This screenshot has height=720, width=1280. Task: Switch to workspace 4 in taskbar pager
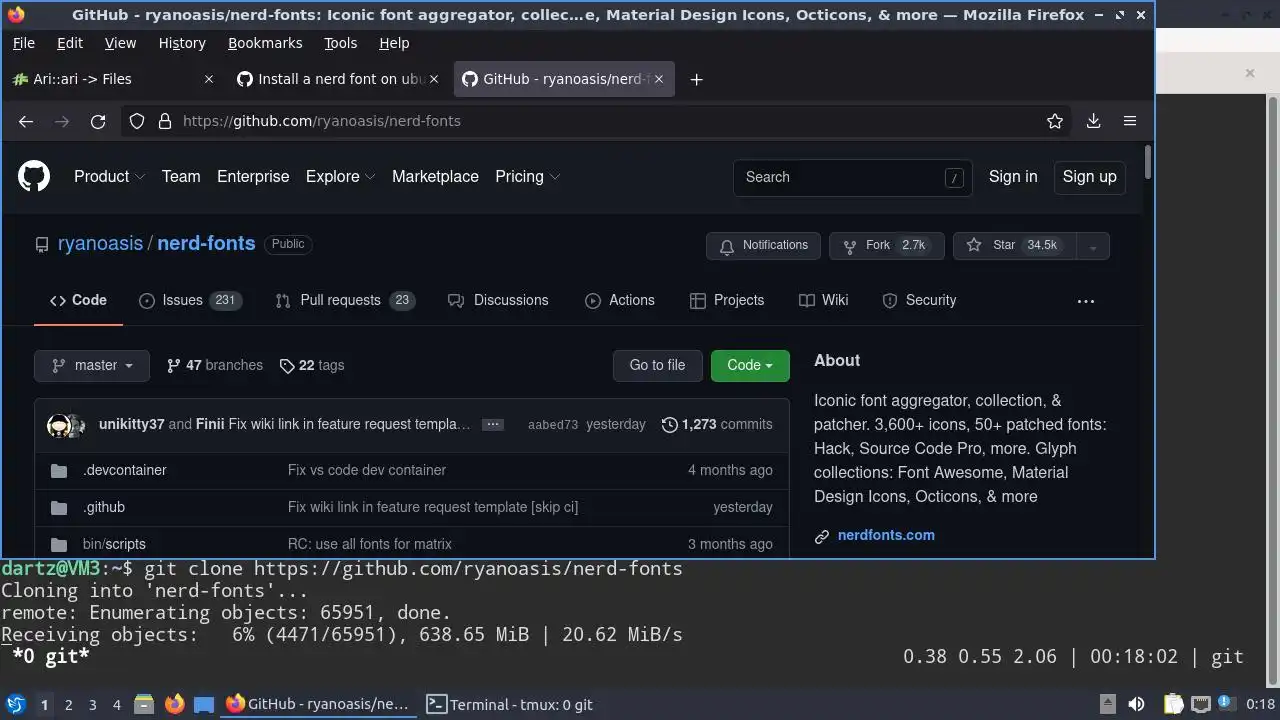coord(117,705)
